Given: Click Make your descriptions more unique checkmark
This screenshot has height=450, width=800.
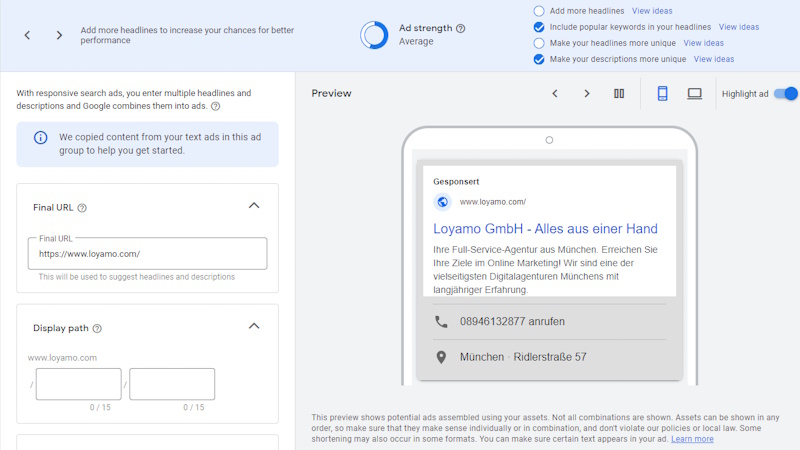Looking at the screenshot, I should pyautogui.click(x=539, y=59).
